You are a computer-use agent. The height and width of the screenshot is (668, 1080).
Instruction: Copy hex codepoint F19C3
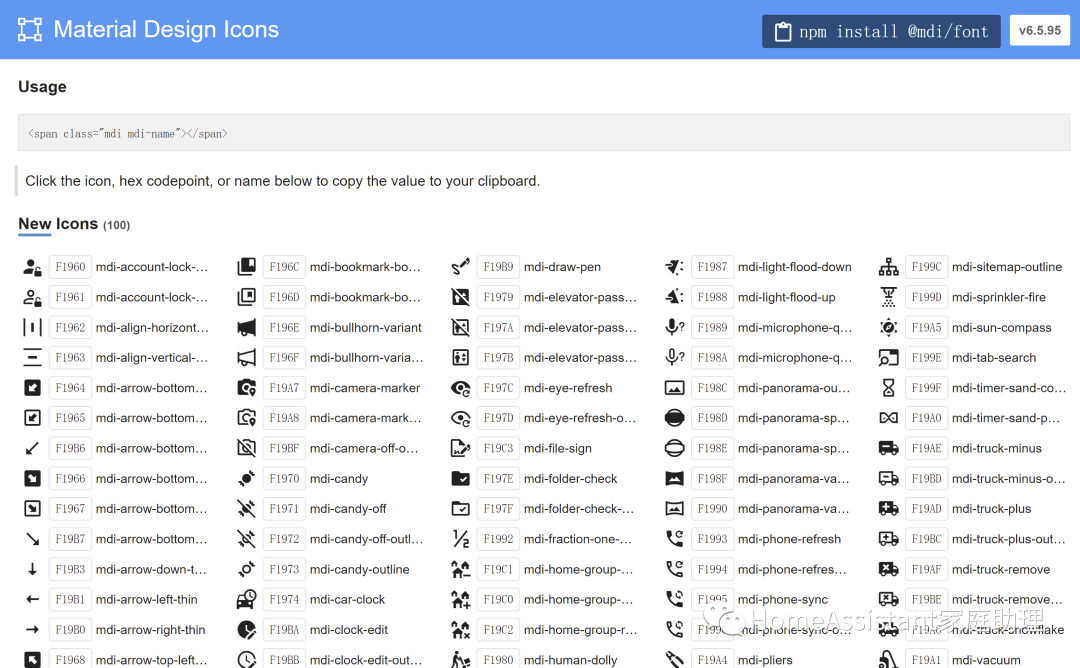[498, 448]
